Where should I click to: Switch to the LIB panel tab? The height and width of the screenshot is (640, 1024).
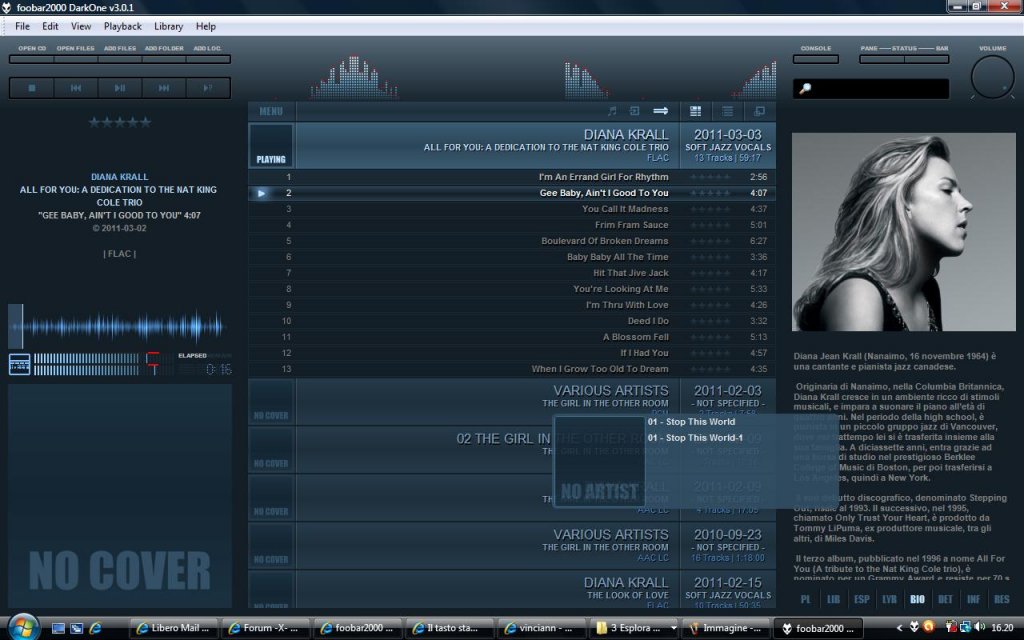[x=833, y=599]
